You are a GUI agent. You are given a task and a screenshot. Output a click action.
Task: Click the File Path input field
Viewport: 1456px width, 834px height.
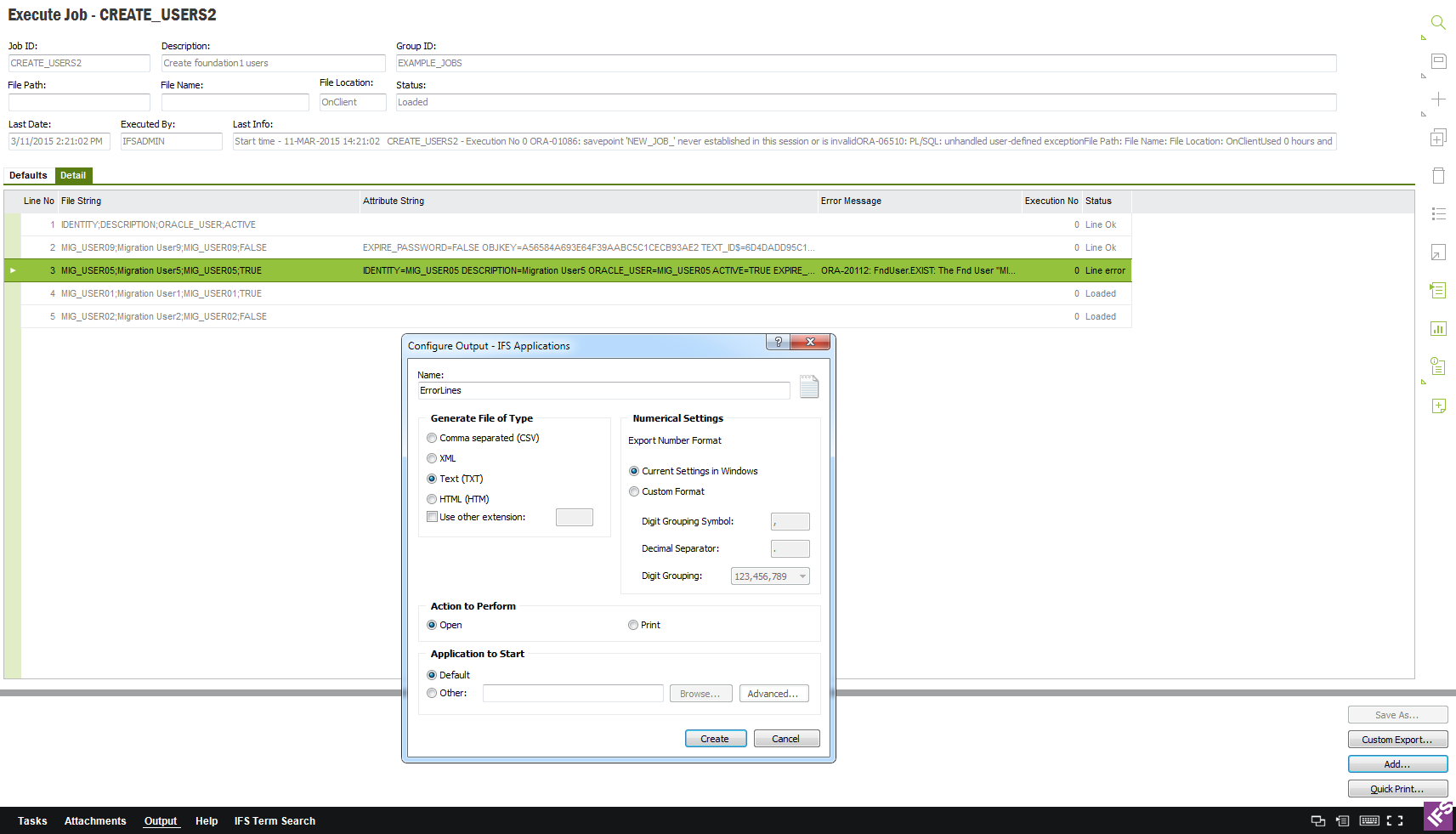coord(79,102)
